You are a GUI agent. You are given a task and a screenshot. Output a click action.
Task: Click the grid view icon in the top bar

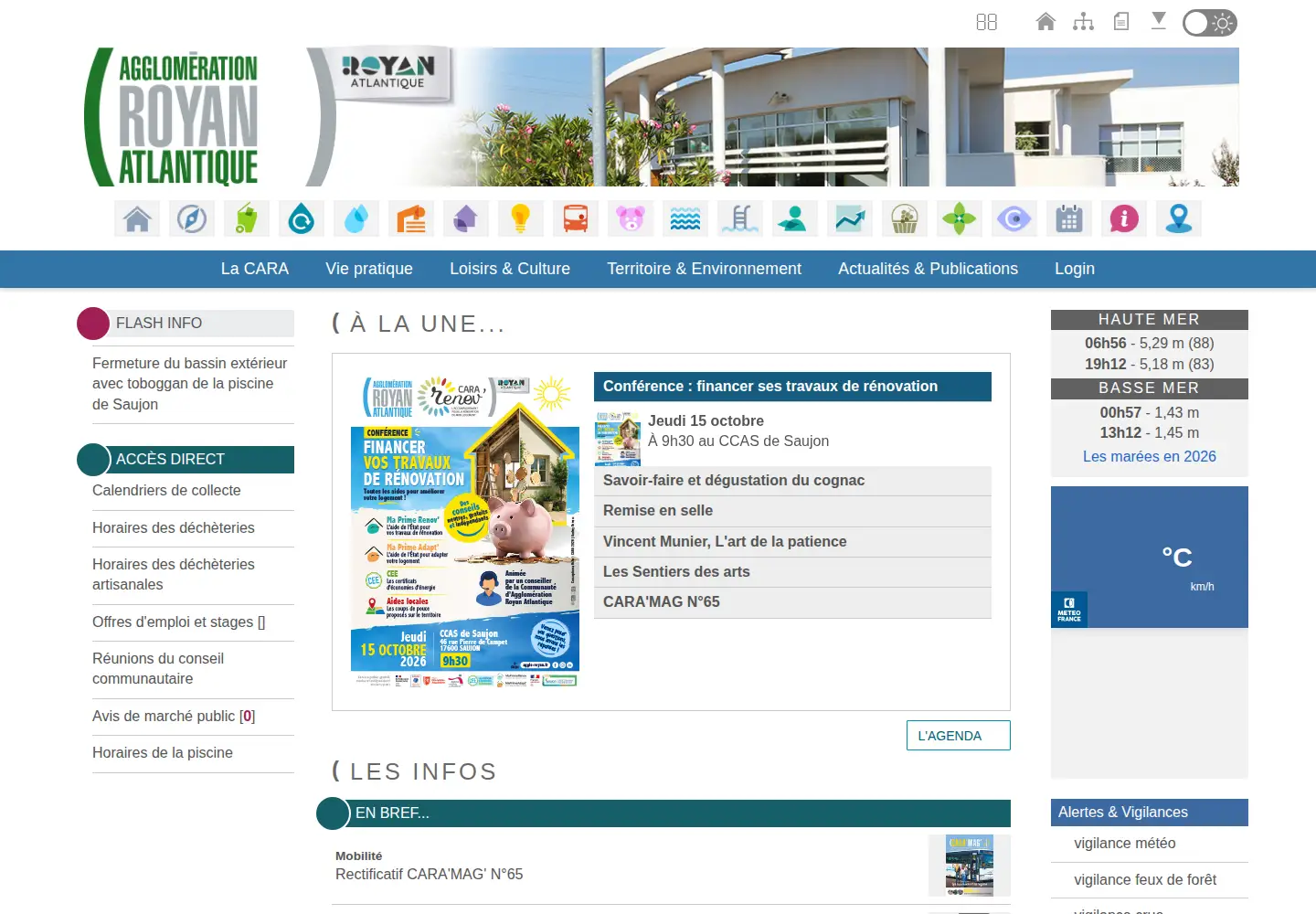987,22
